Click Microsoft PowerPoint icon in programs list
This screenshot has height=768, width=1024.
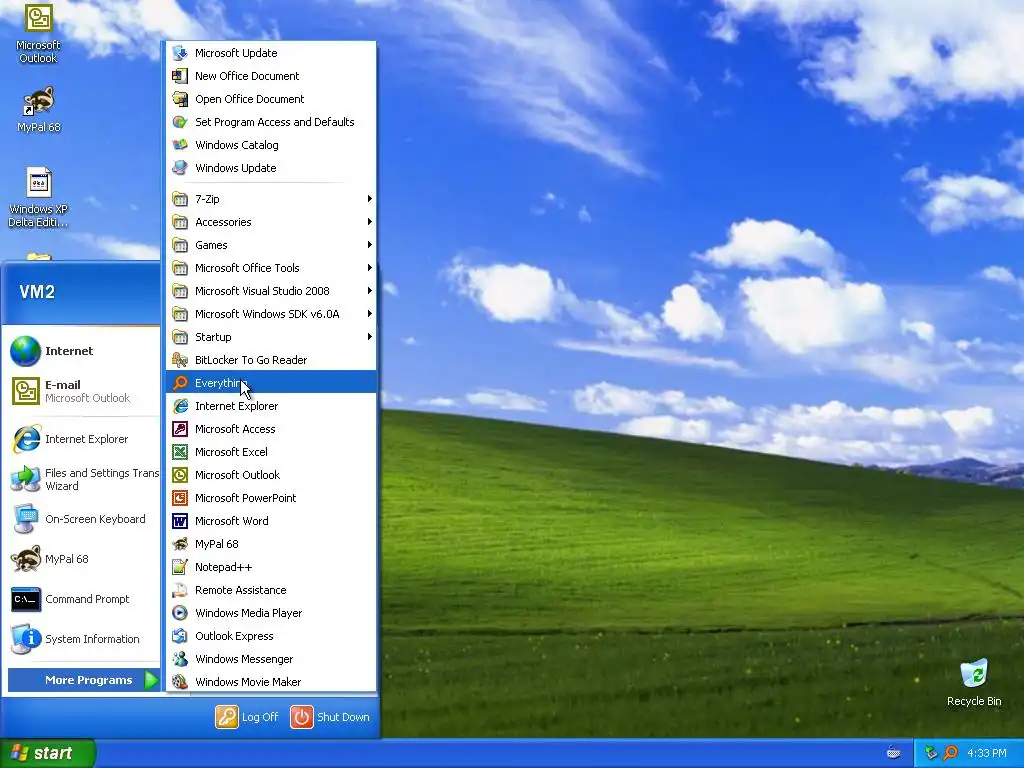pos(180,498)
